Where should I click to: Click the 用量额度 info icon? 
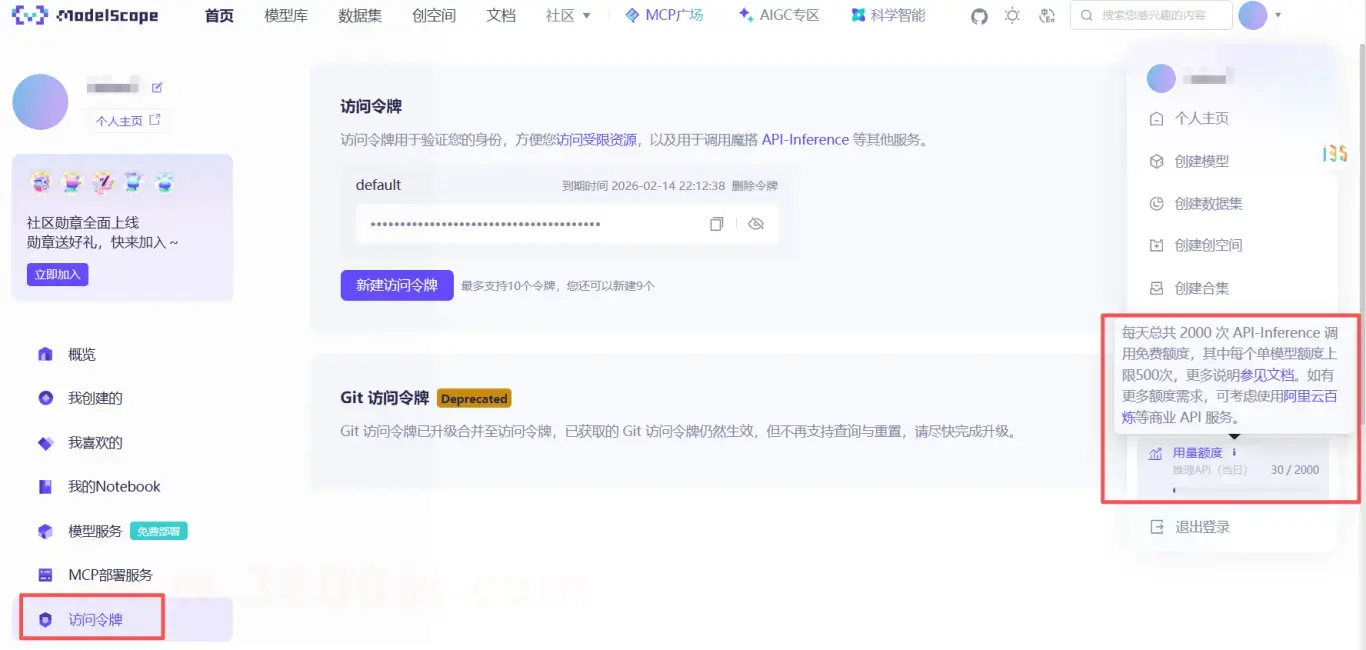coord(1234,453)
